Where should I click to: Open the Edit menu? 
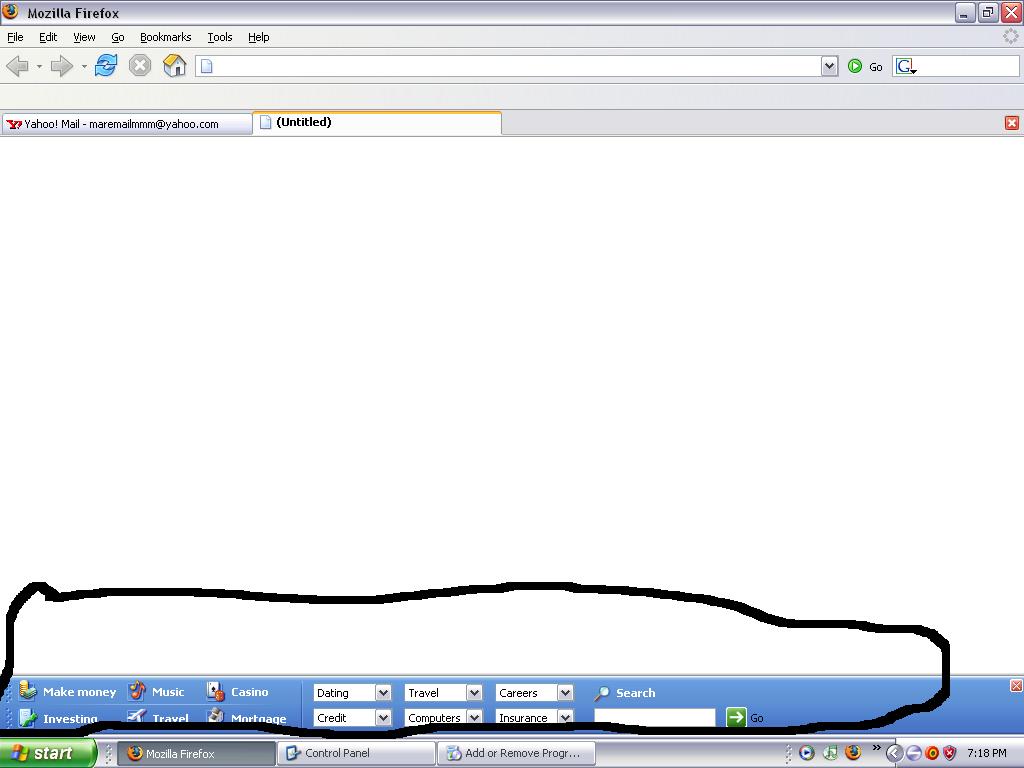[x=48, y=37]
